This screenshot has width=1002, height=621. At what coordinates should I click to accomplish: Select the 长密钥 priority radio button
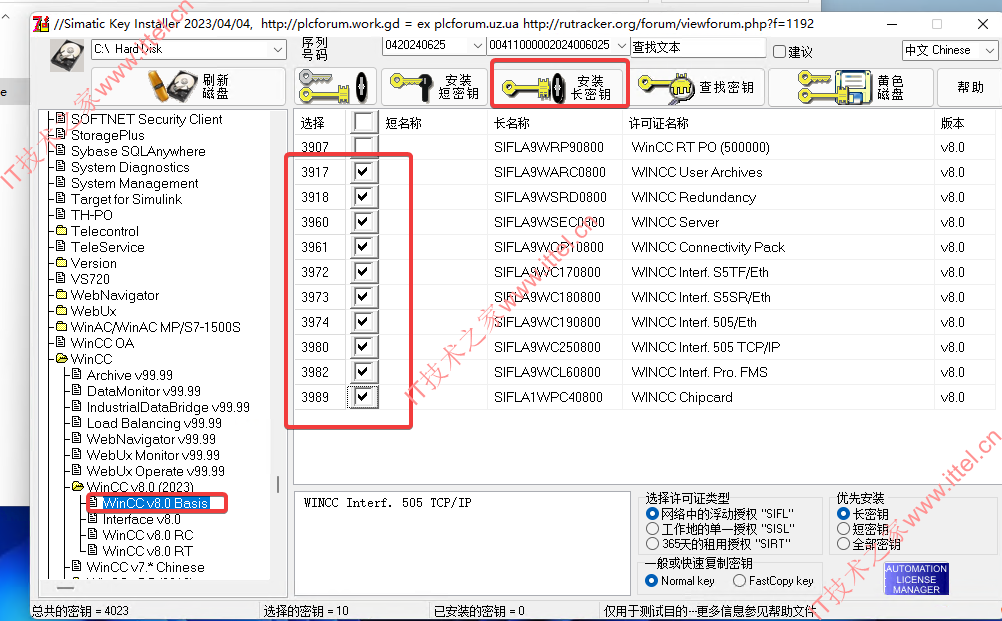843,514
